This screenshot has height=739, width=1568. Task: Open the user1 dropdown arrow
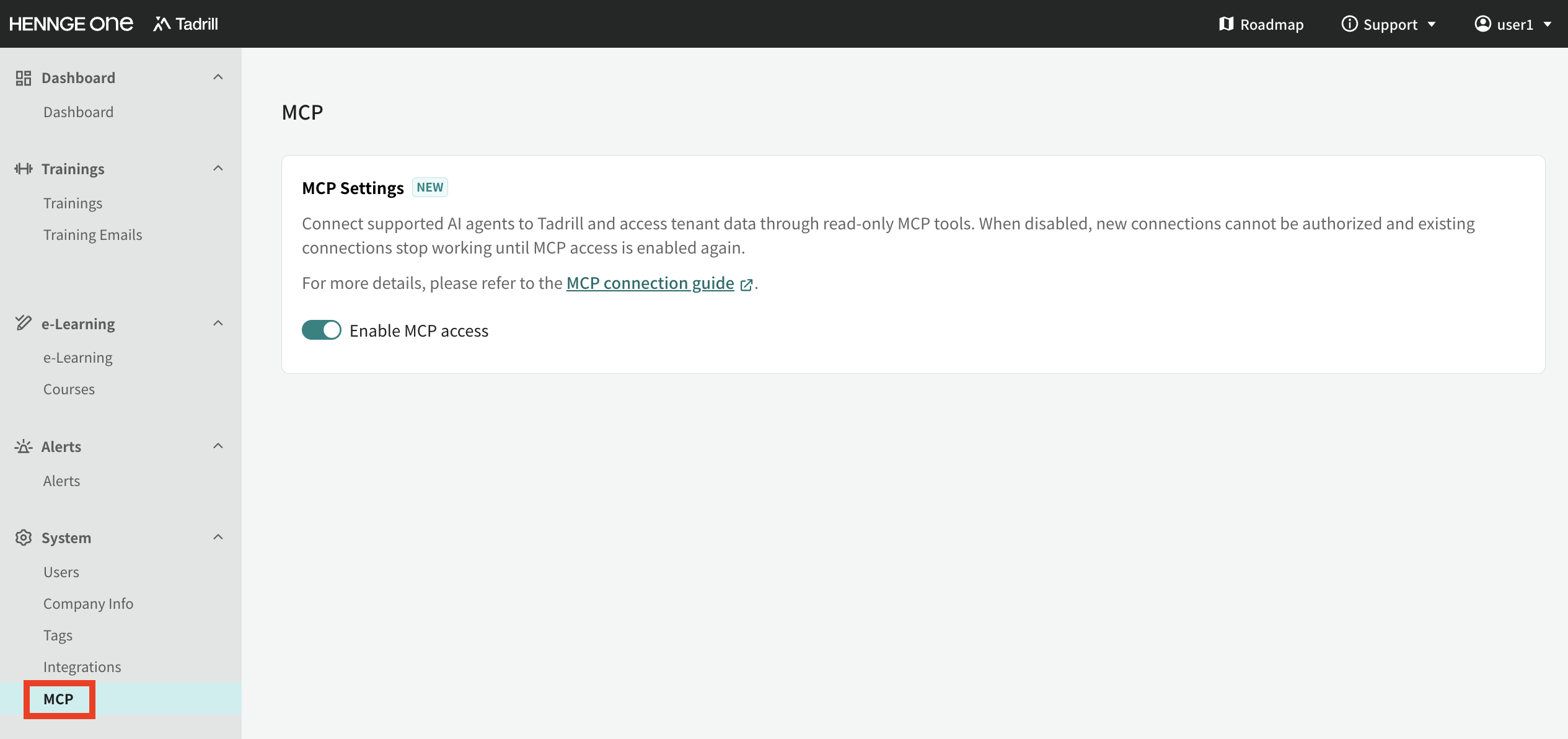point(1548,25)
